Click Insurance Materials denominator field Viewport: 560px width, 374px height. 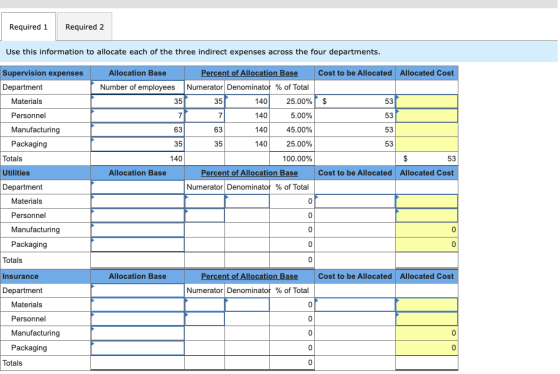(x=247, y=305)
